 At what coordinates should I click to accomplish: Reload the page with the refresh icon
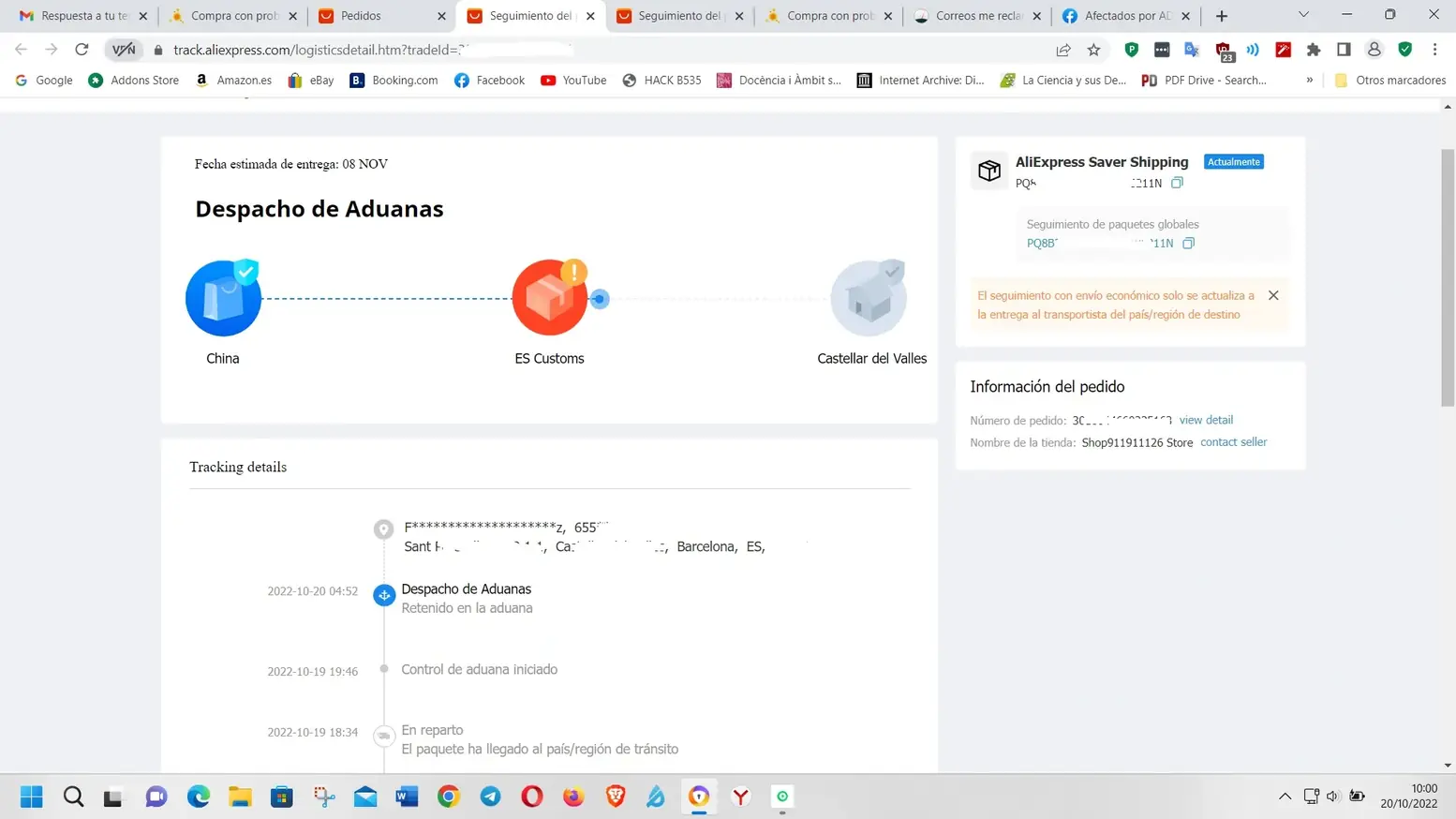(82, 50)
